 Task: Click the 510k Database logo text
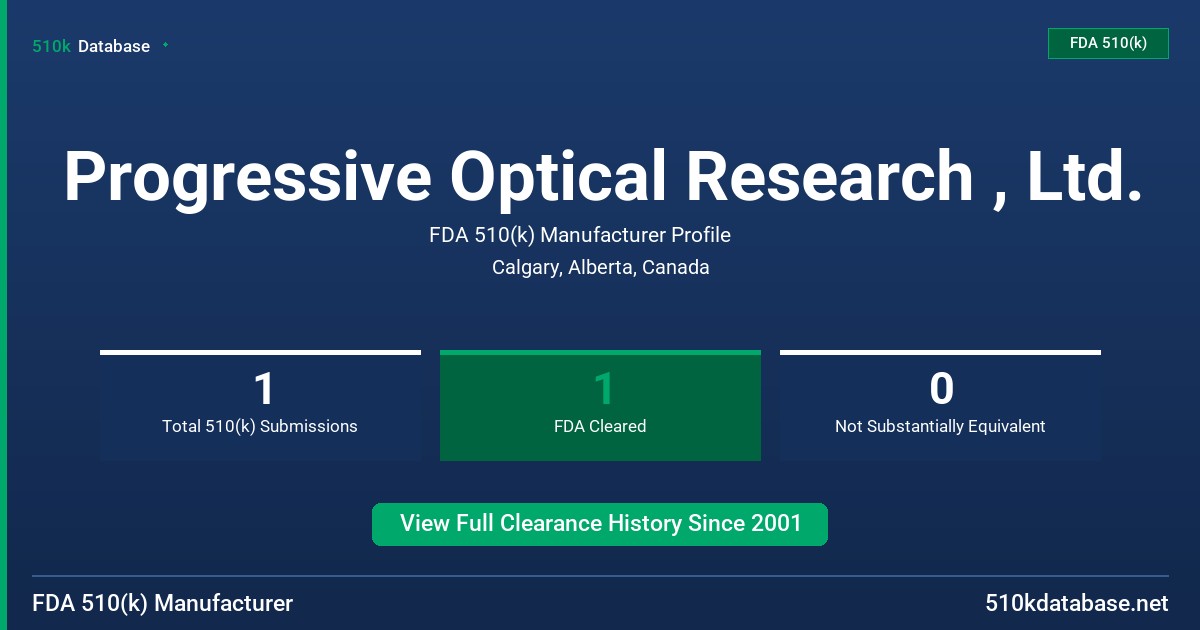point(91,46)
